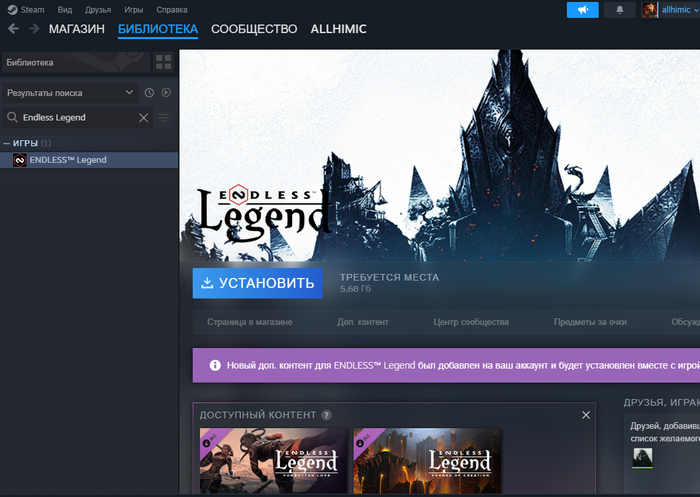Collapse the ИГРЫ category

tap(6, 143)
